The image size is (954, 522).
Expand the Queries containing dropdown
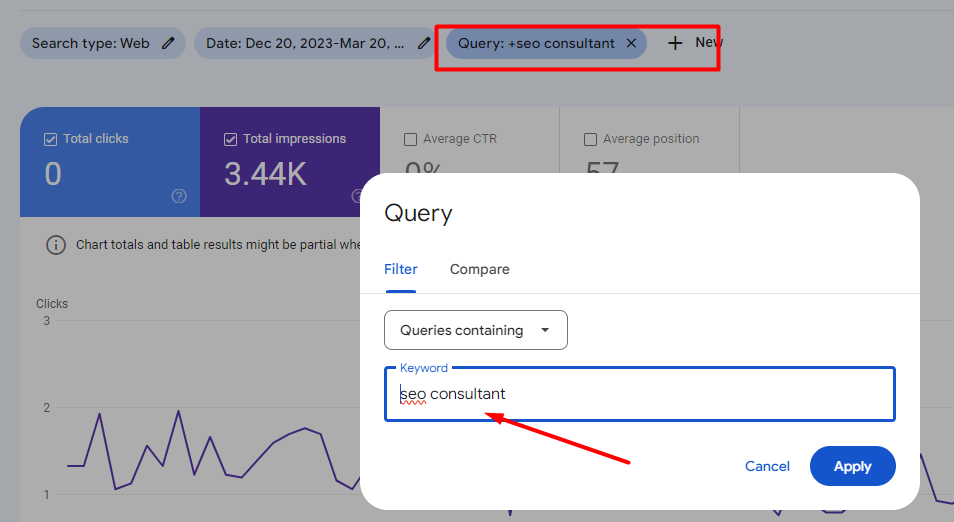click(476, 330)
